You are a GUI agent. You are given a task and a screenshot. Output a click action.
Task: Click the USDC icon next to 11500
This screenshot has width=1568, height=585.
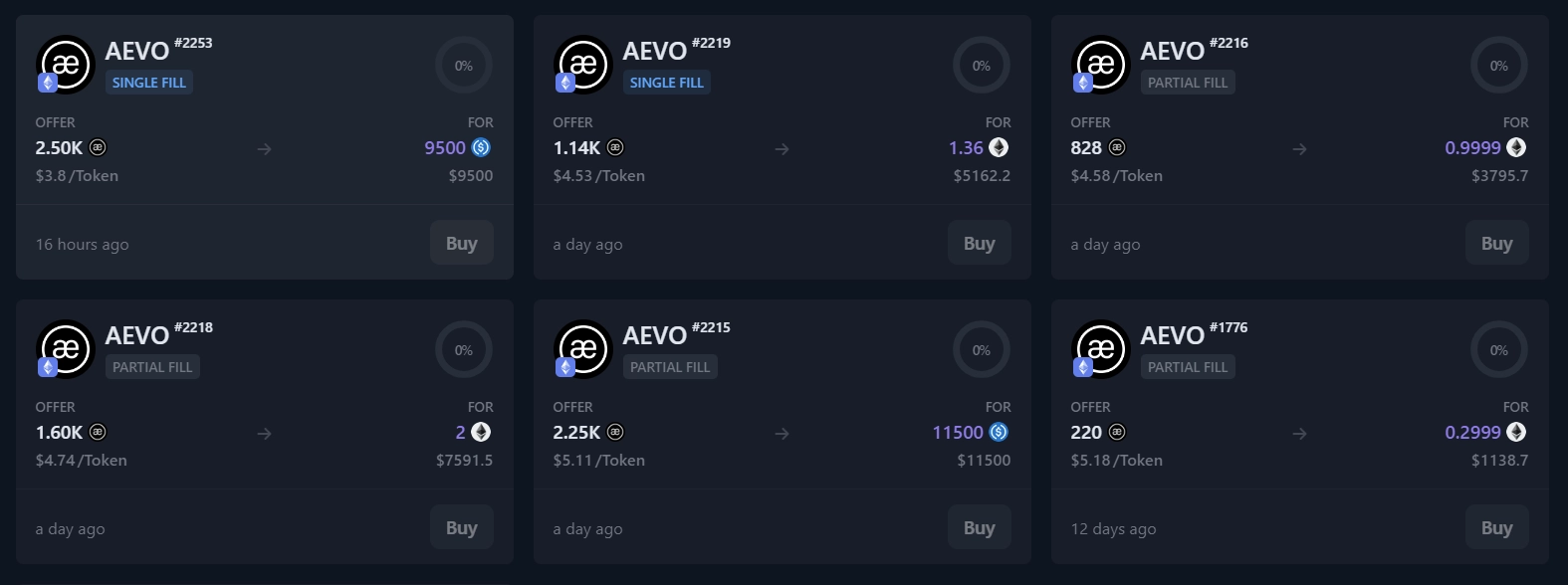pos(999,432)
